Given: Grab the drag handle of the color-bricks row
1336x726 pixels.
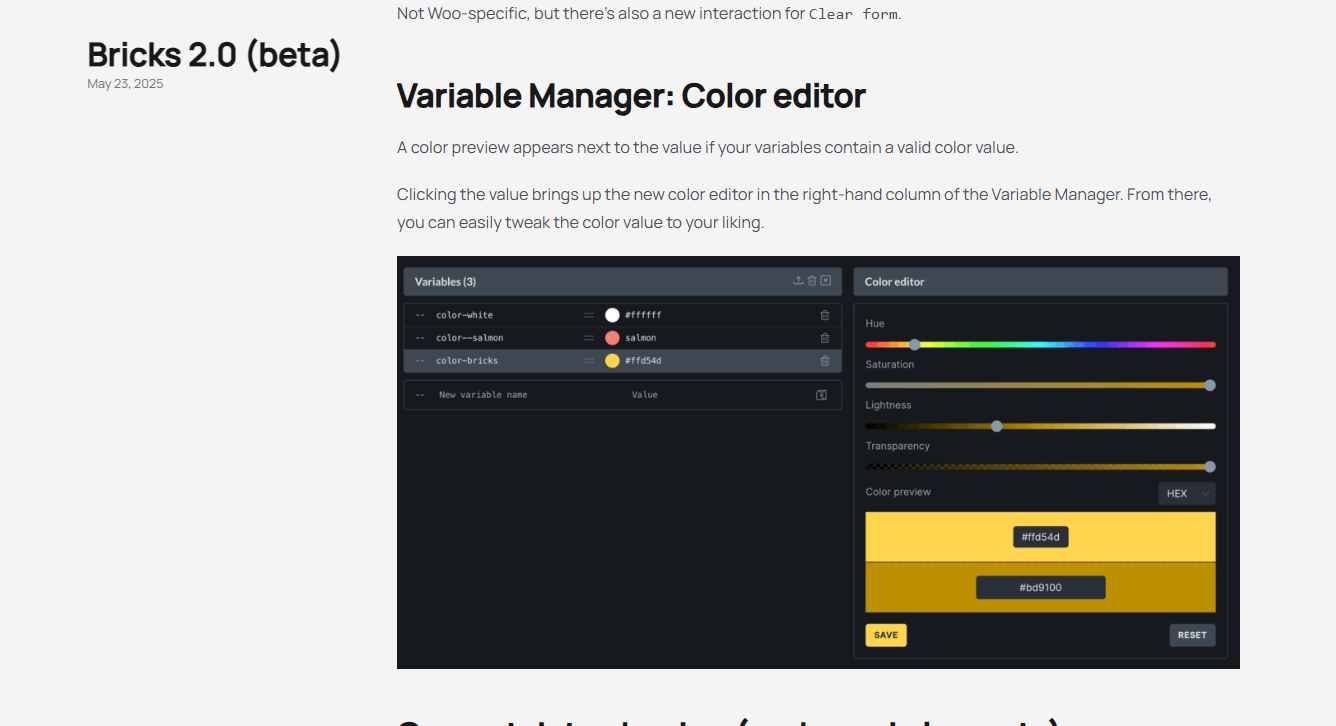Looking at the screenshot, I should [589, 361].
